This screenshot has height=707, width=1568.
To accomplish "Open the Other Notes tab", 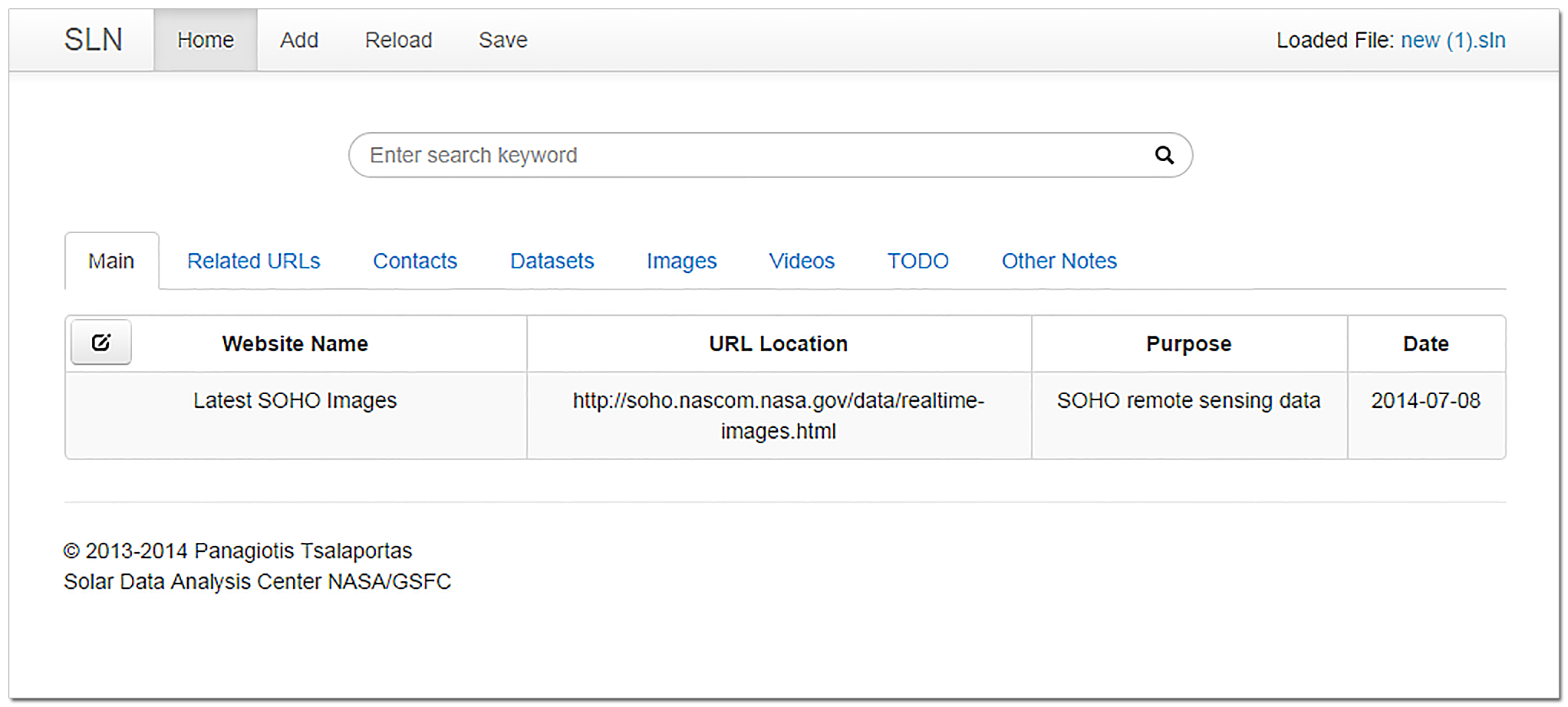I will pos(1059,261).
